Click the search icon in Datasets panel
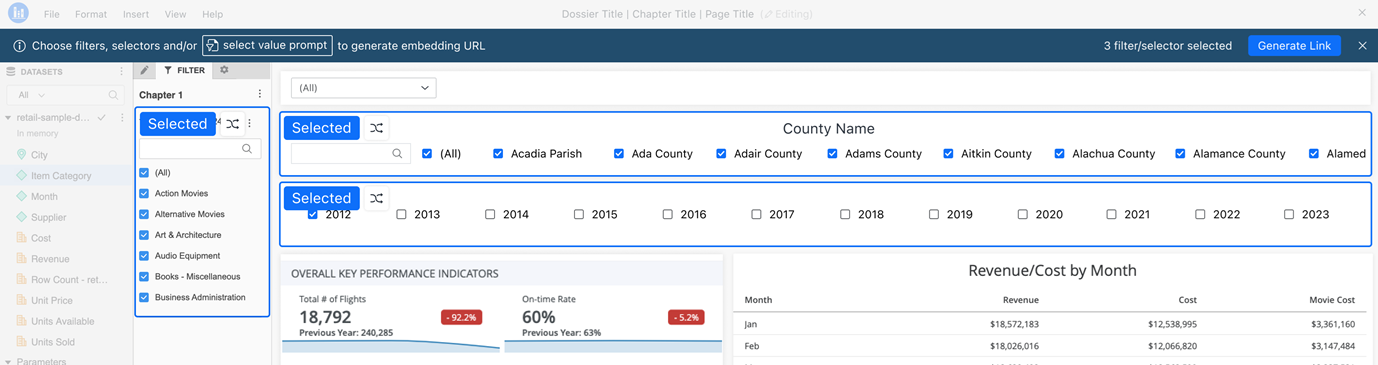Viewport: 1378px width, 365px height. (x=113, y=95)
